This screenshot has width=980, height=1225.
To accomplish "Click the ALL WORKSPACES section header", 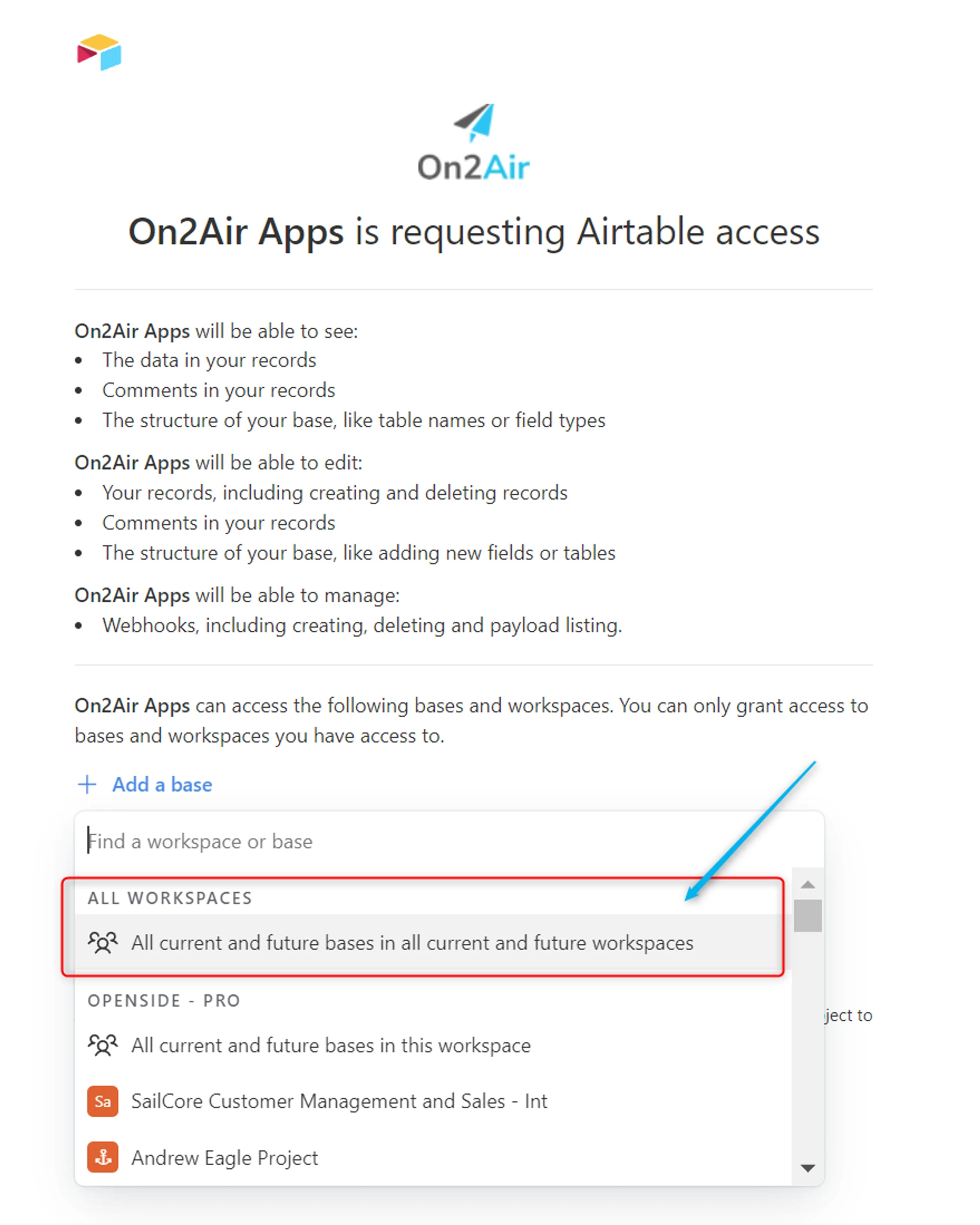I will pyautogui.click(x=170, y=898).
